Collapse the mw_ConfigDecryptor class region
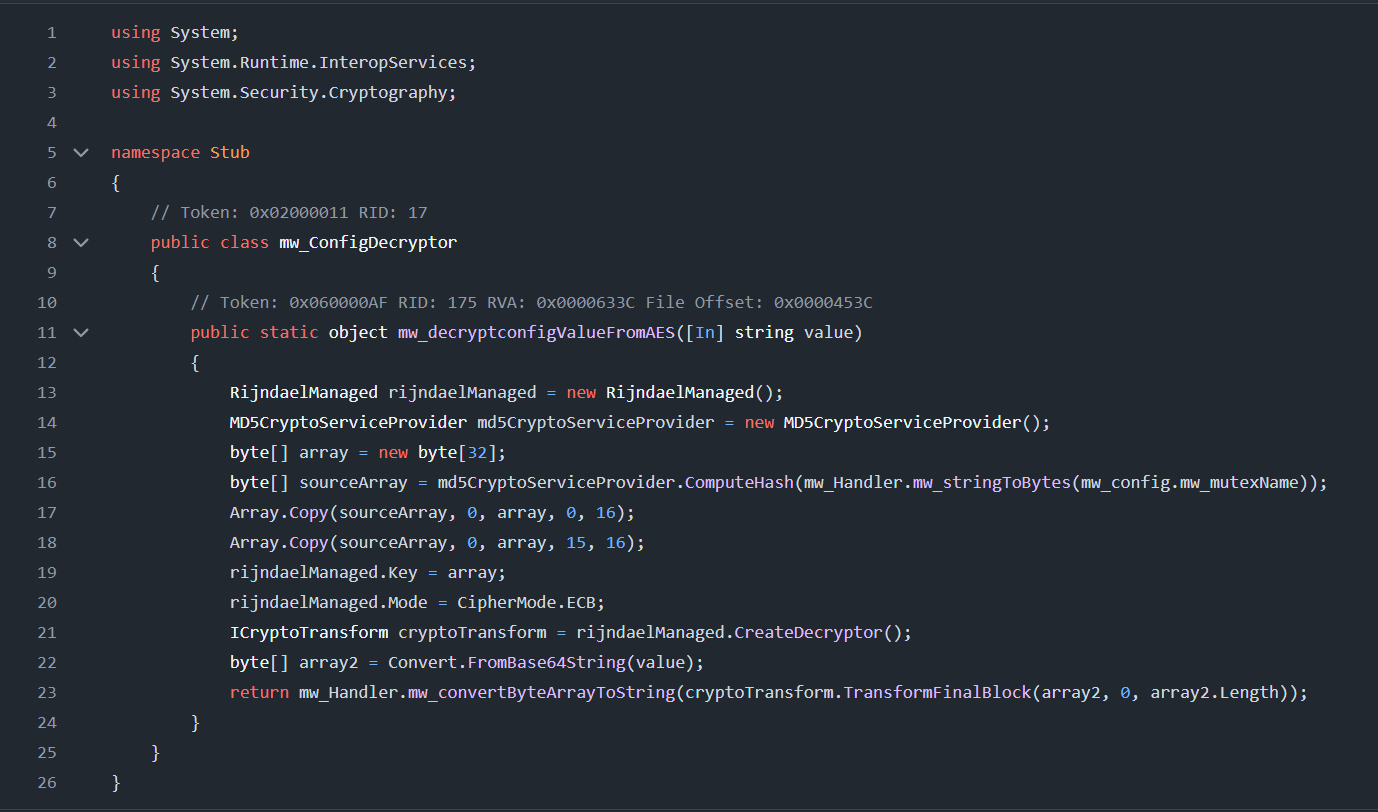This screenshot has width=1378, height=812. [x=81, y=242]
